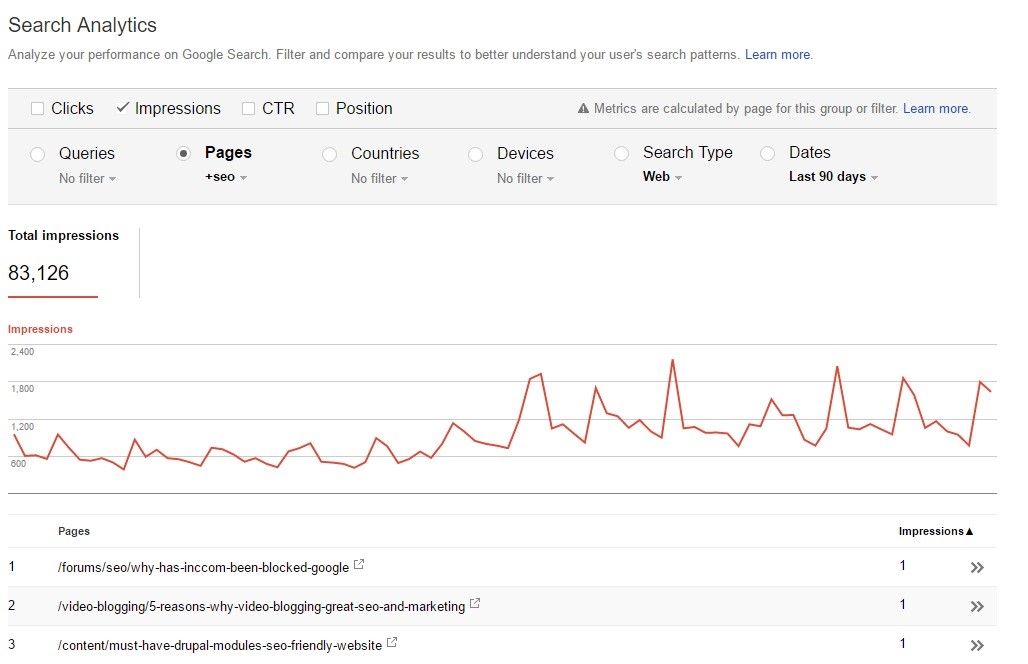Open /forums/seo/why-has-inccom-been-blocked-google page link

(203, 568)
